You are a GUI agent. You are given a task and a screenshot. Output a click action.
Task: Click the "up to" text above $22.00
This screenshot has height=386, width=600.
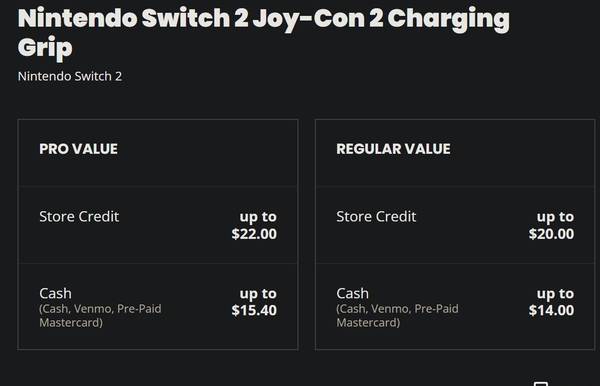tap(258, 217)
